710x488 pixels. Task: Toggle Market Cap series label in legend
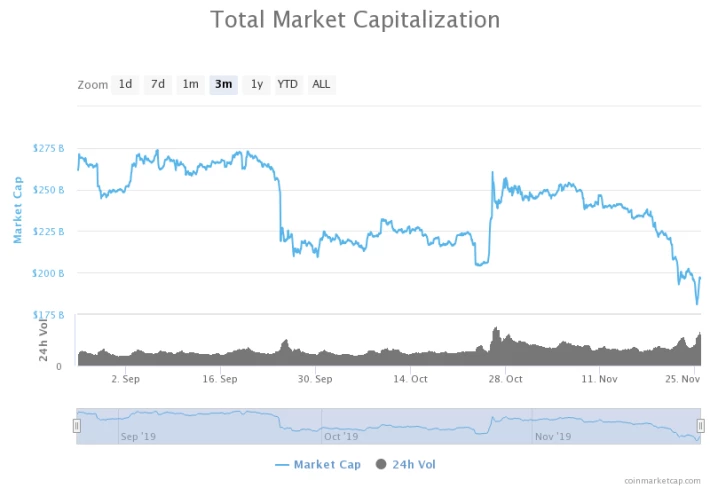[x=327, y=464]
